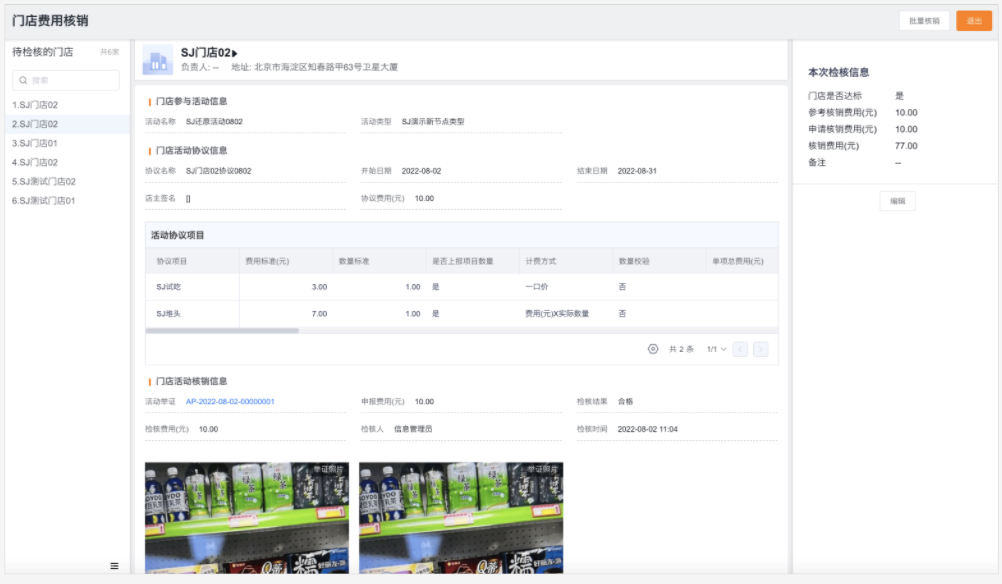Click the 待检核的门店 sidebar heading

coord(43,52)
